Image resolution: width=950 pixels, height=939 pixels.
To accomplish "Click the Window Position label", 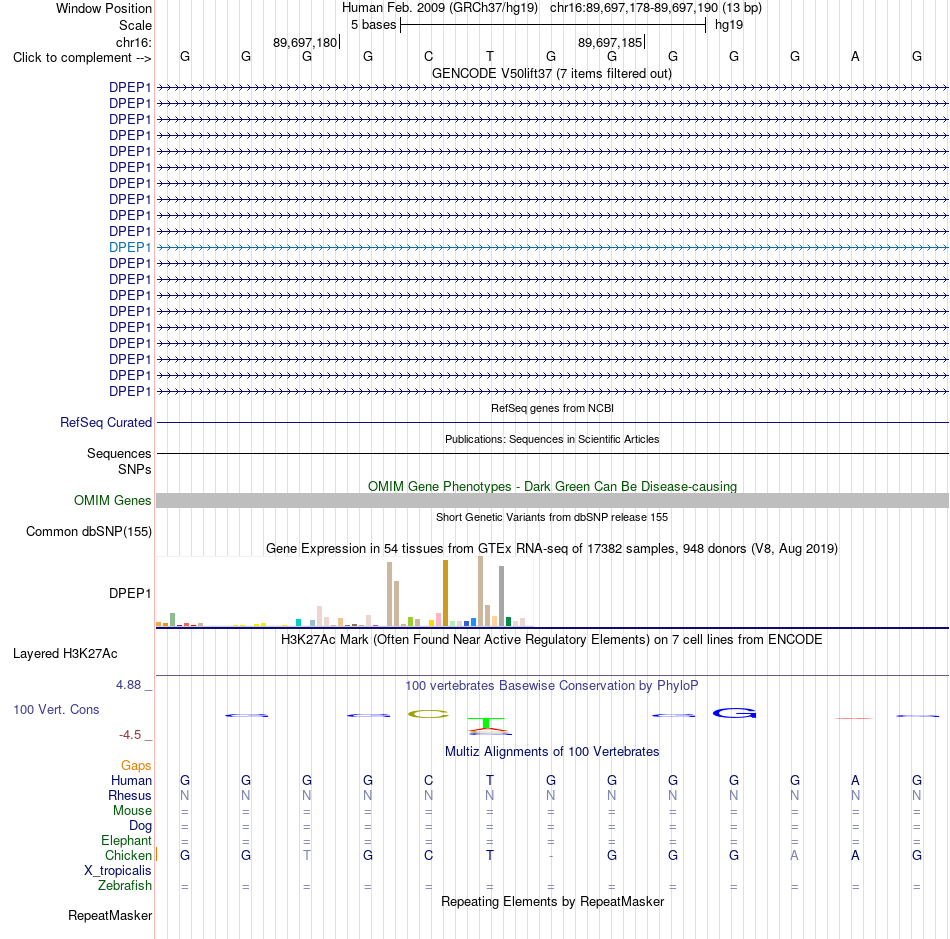I will (x=104, y=8).
